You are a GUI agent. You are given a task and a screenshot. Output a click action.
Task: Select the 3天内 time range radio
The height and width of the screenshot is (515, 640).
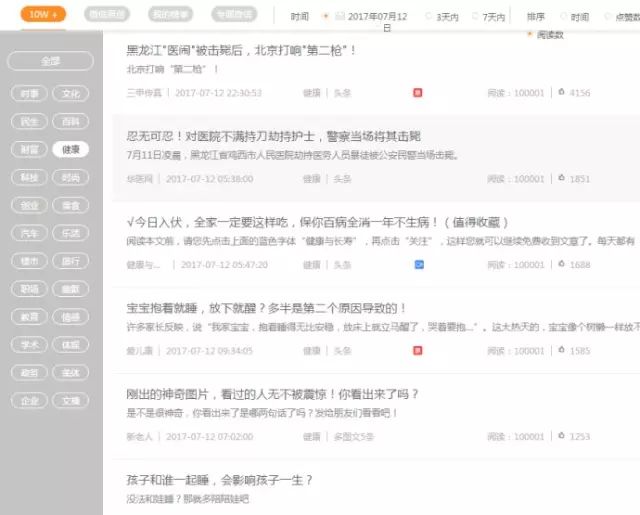click(x=429, y=17)
